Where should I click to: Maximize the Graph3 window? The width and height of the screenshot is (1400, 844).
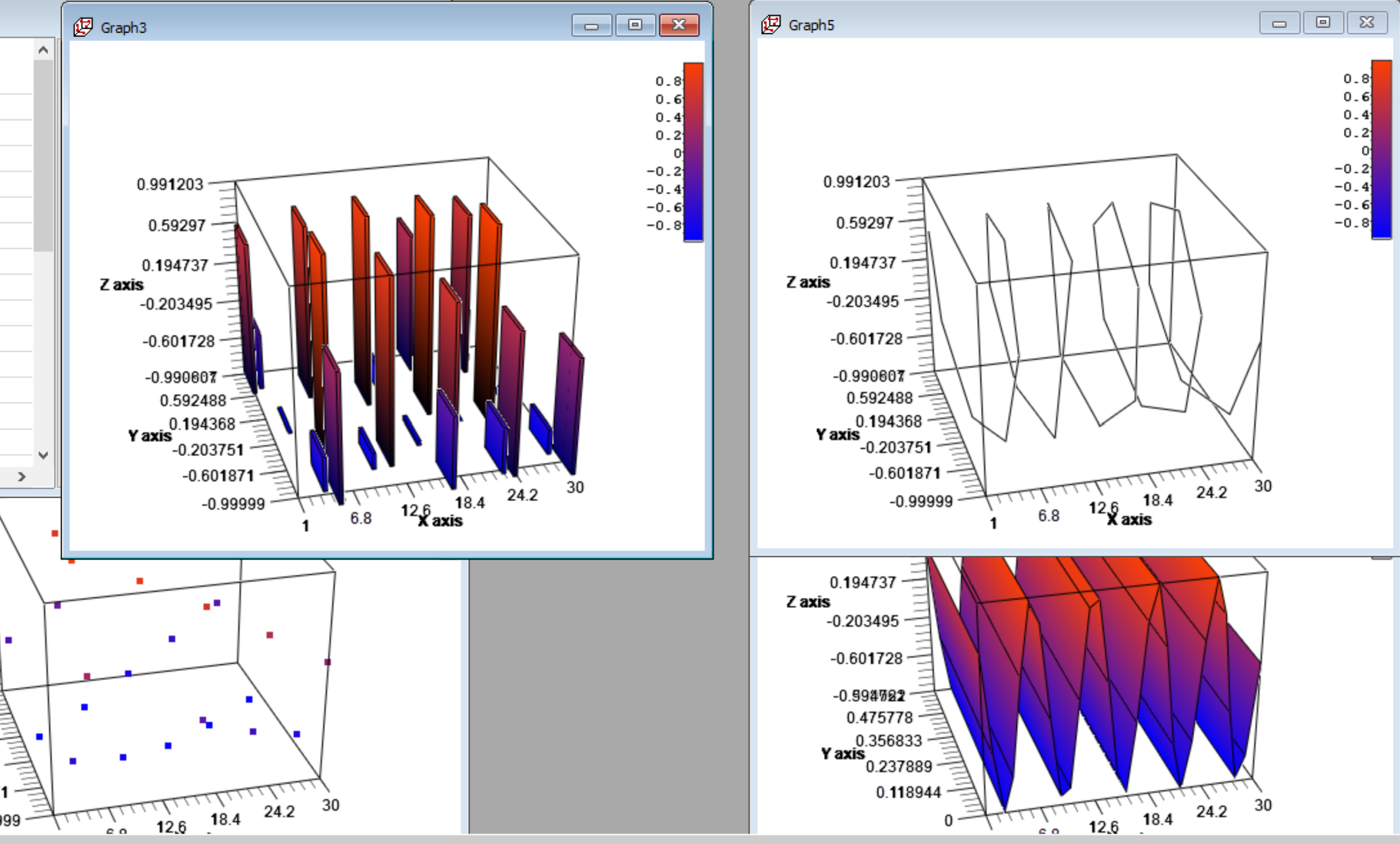click(x=635, y=25)
